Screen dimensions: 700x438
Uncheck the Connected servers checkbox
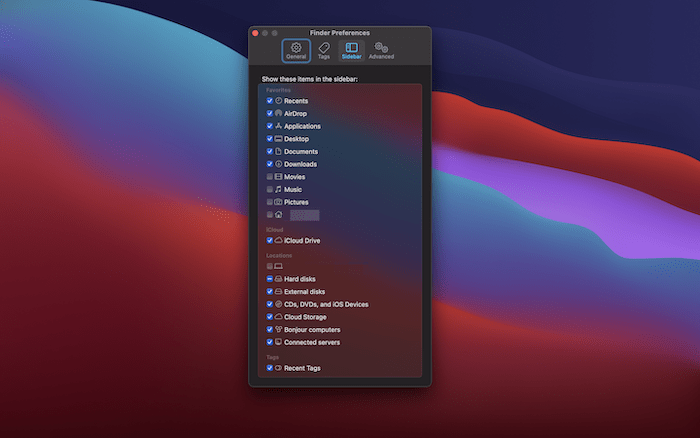coord(270,342)
